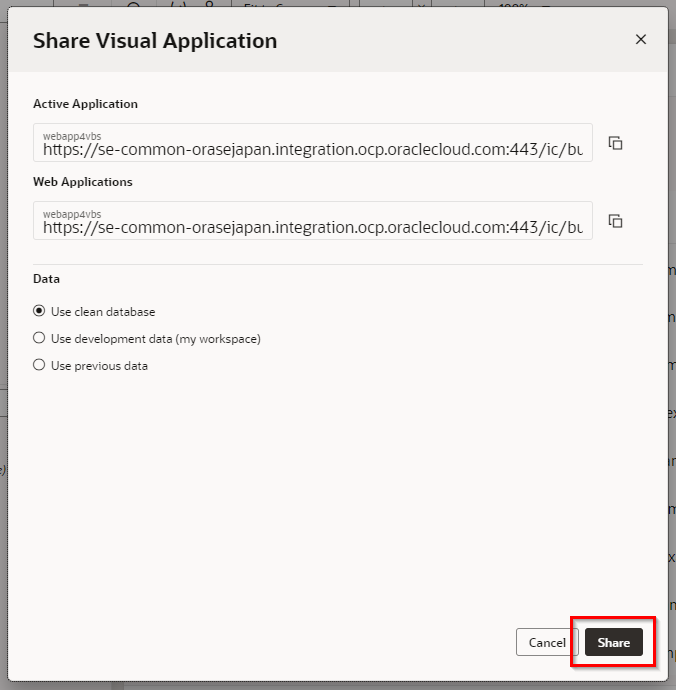
Task: Confirm with the Share button
Action: [613, 643]
